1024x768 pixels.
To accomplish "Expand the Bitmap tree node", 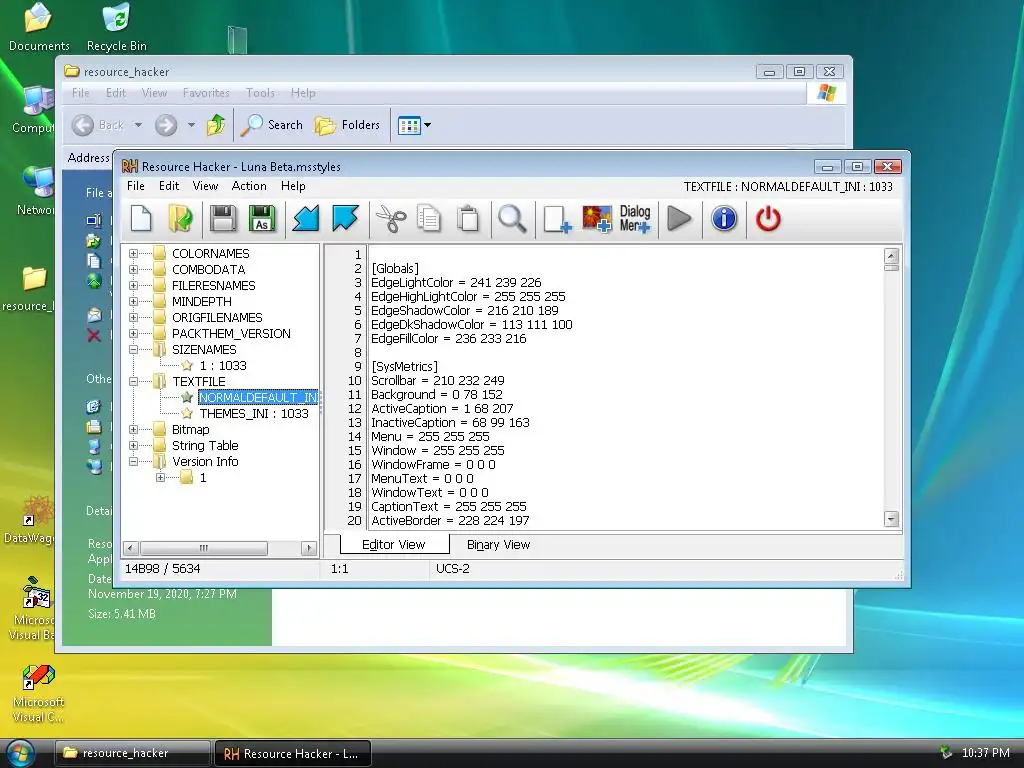I will pyautogui.click(x=133, y=430).
